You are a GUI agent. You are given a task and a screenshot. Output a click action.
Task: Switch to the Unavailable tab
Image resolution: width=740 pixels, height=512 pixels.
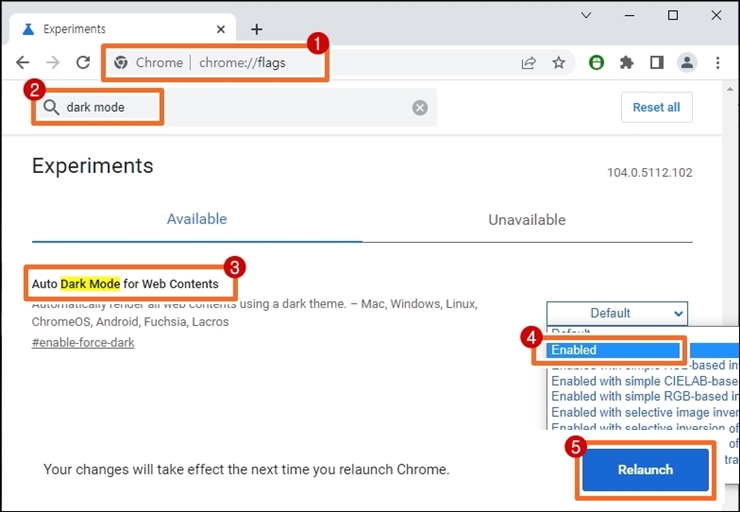click(x=527, y=219)
